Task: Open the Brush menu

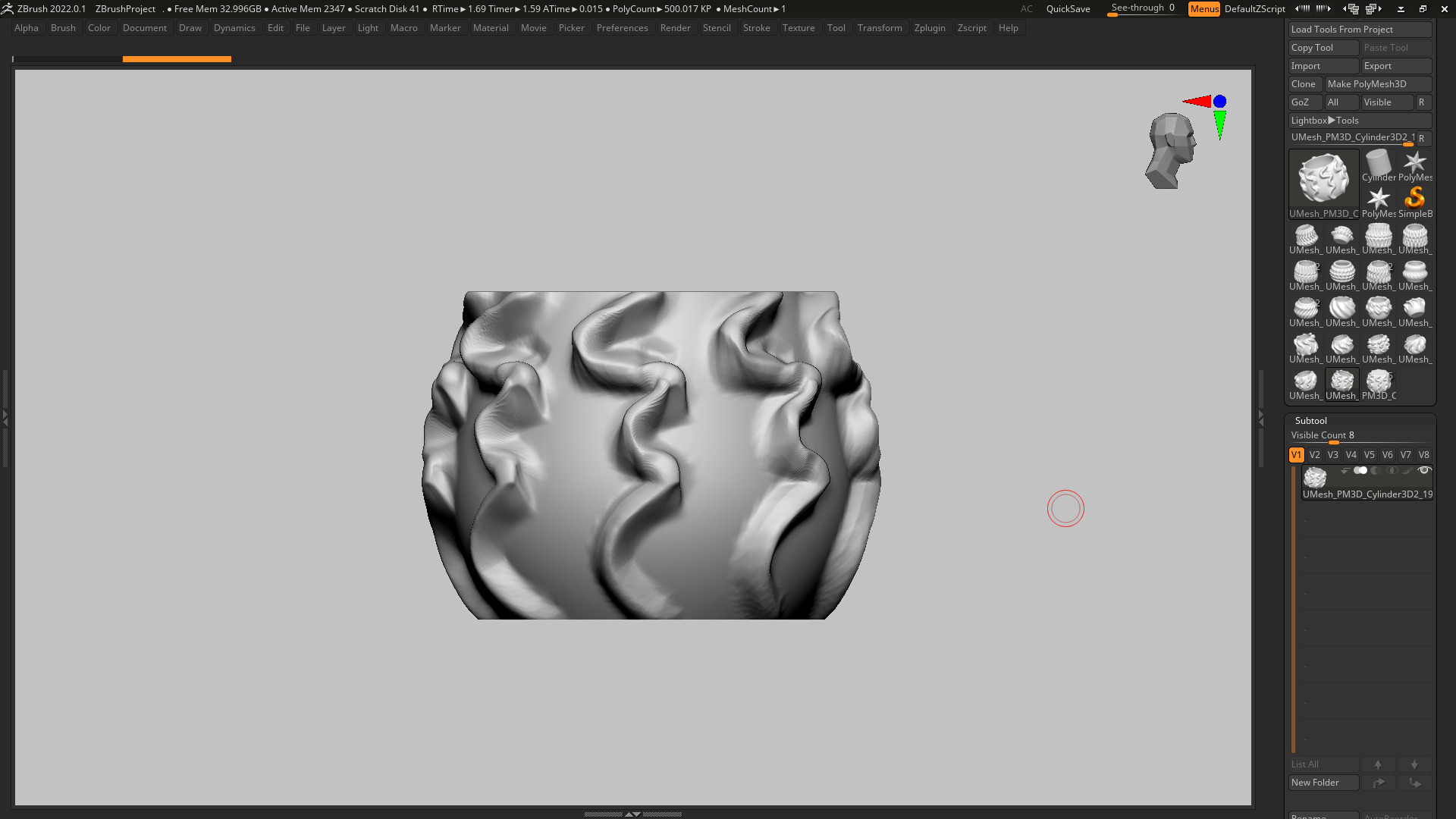Action: tap(63, 28)
